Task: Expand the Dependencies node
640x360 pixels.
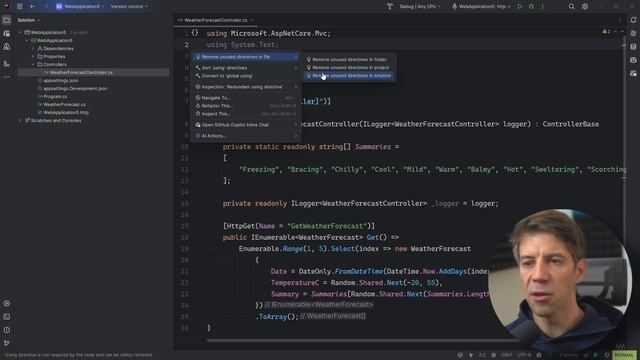Action: coord(33,49)
